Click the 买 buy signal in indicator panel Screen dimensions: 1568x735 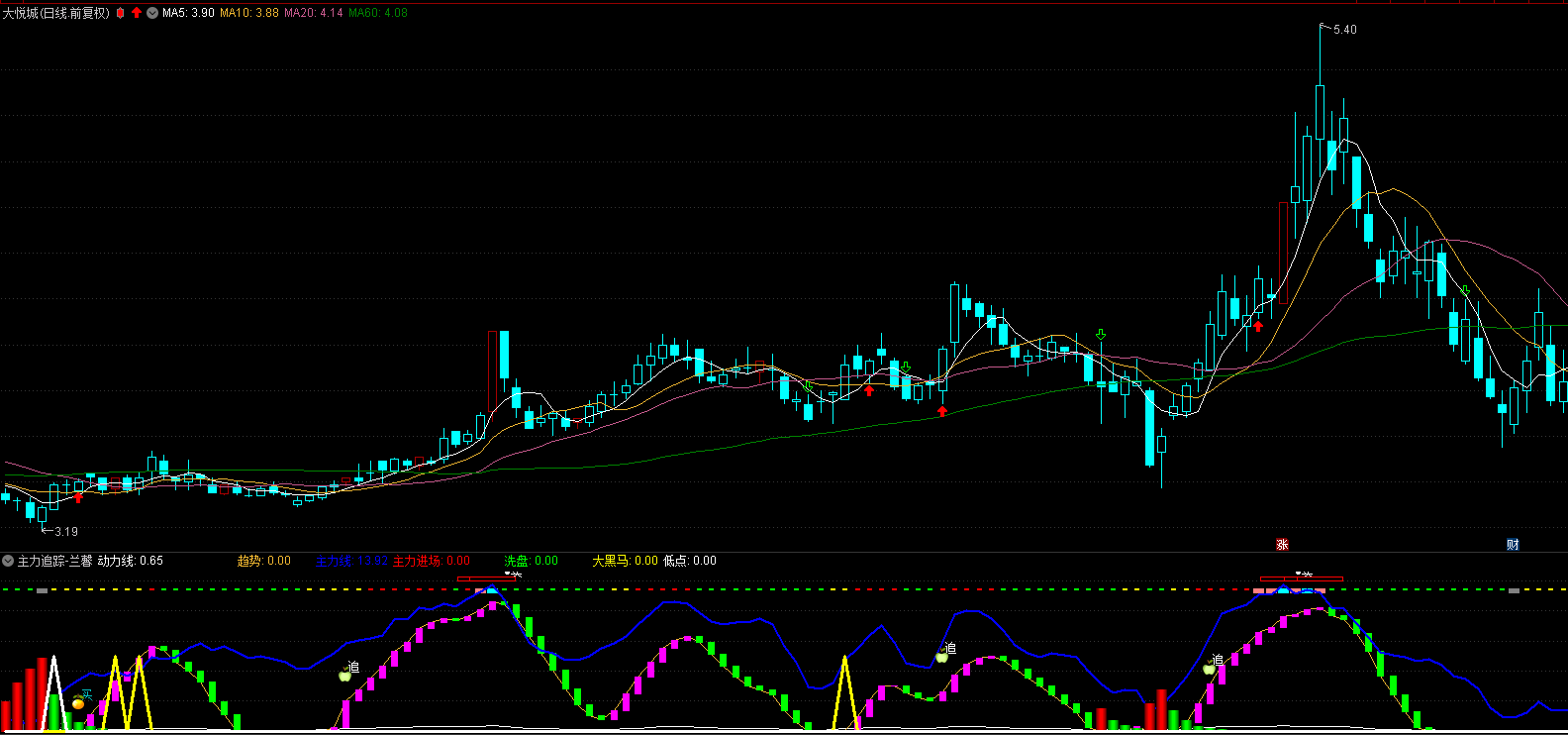pos(87,695)
